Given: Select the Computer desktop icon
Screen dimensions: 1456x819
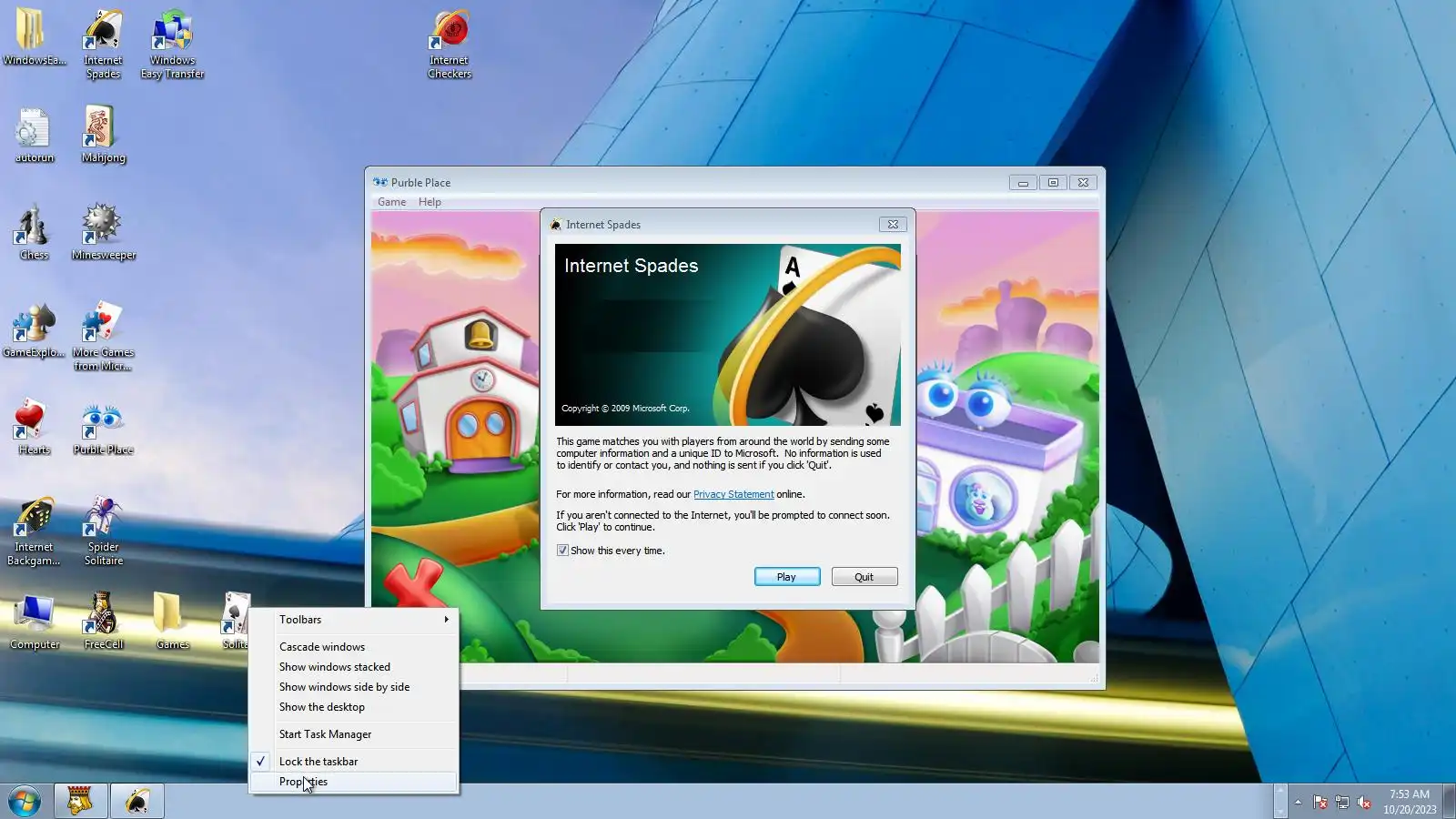Looking at the screenshot, I should coord(34,622).
